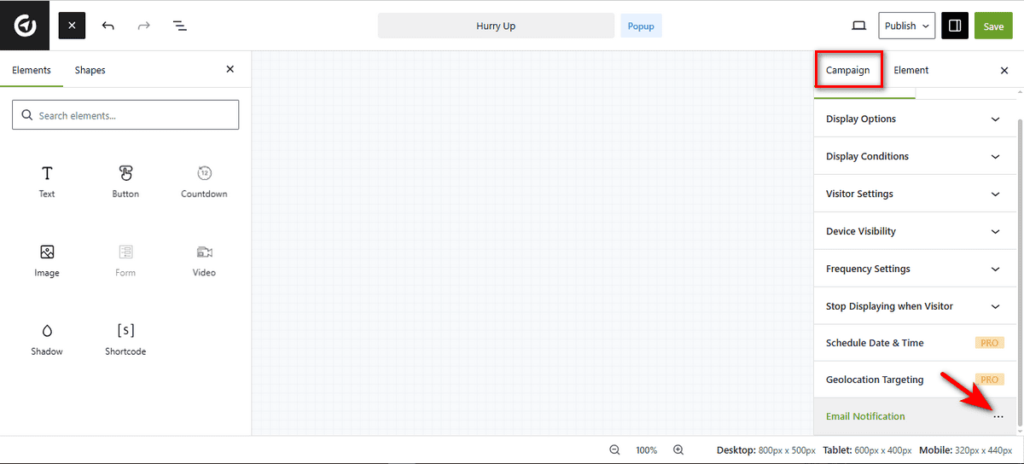Image resolution: width=1024 pixels, height=464 pixels.
Task: Zoom out of the canvas
Action: 615,450
